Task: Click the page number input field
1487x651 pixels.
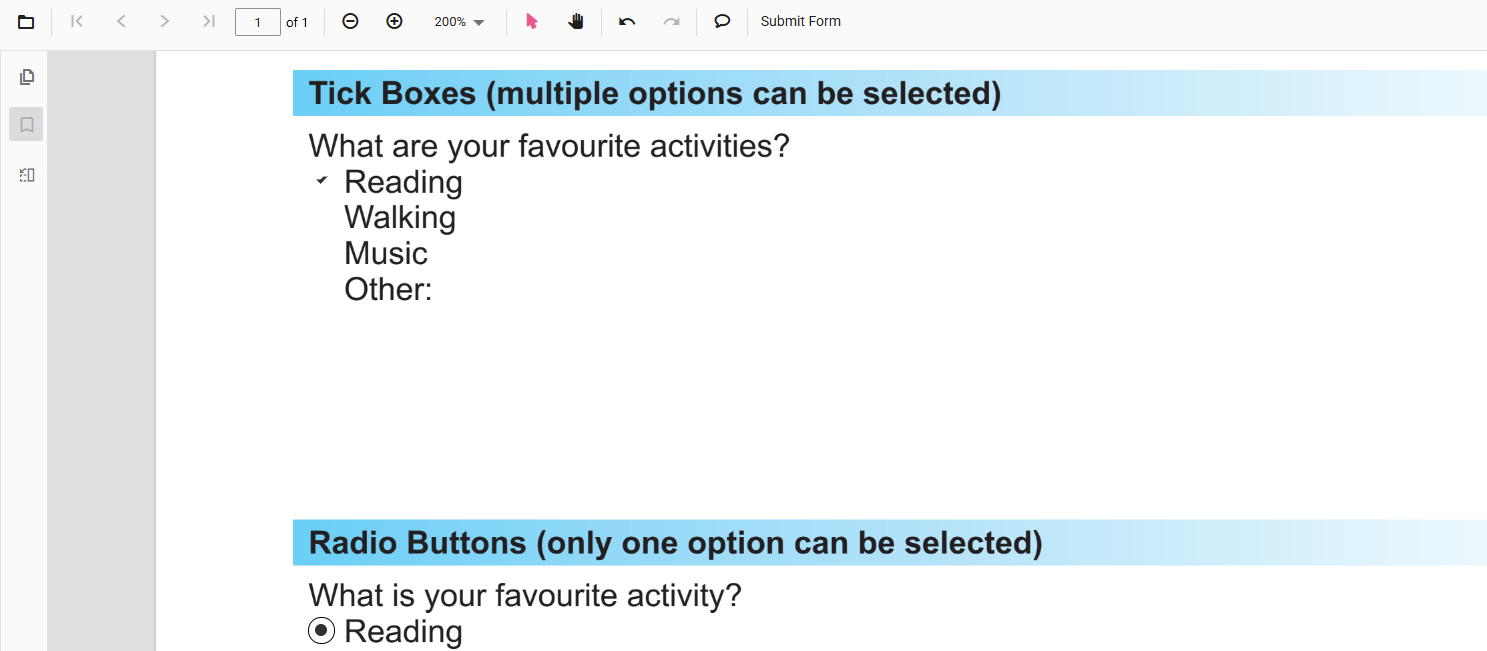Action: (x=257, y=22)
